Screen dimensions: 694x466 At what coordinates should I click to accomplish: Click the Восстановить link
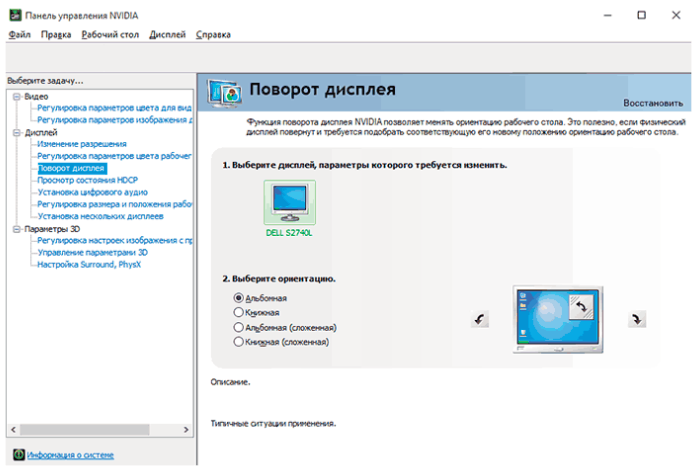653,103
